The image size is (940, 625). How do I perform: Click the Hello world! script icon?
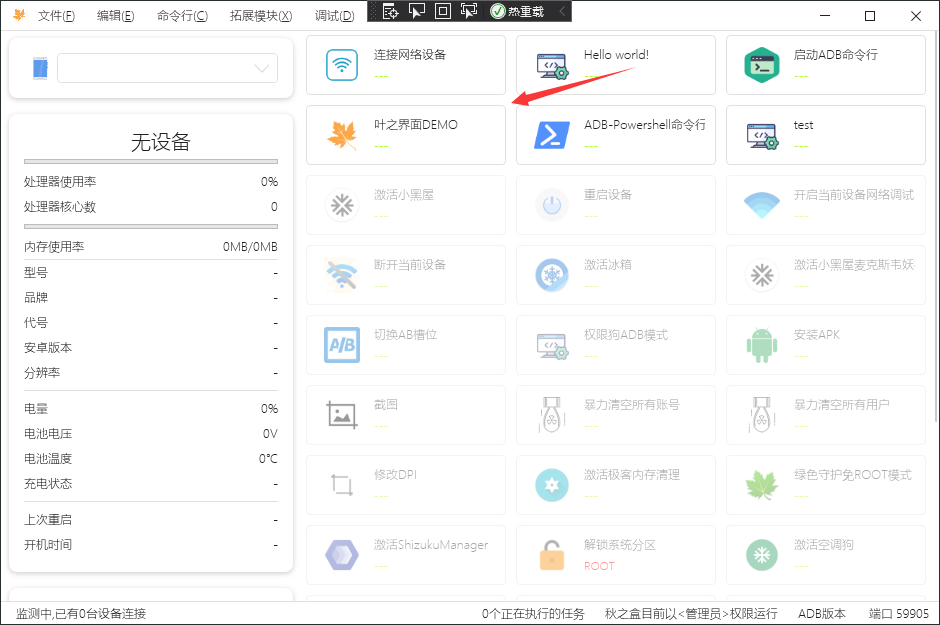click(x=552, y=65)
